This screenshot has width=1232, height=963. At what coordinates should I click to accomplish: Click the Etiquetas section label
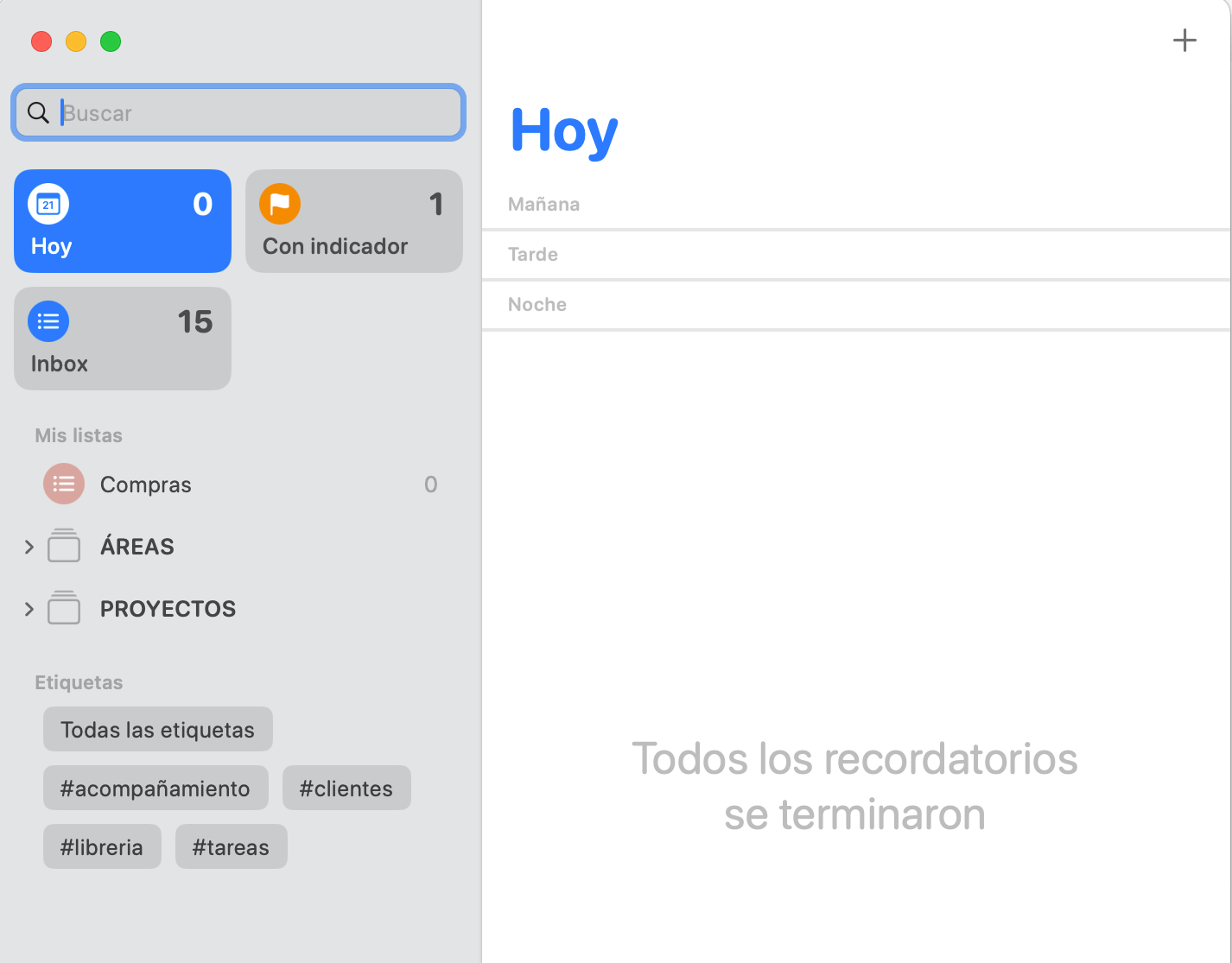pyautogui.click(x=79, y=682)
